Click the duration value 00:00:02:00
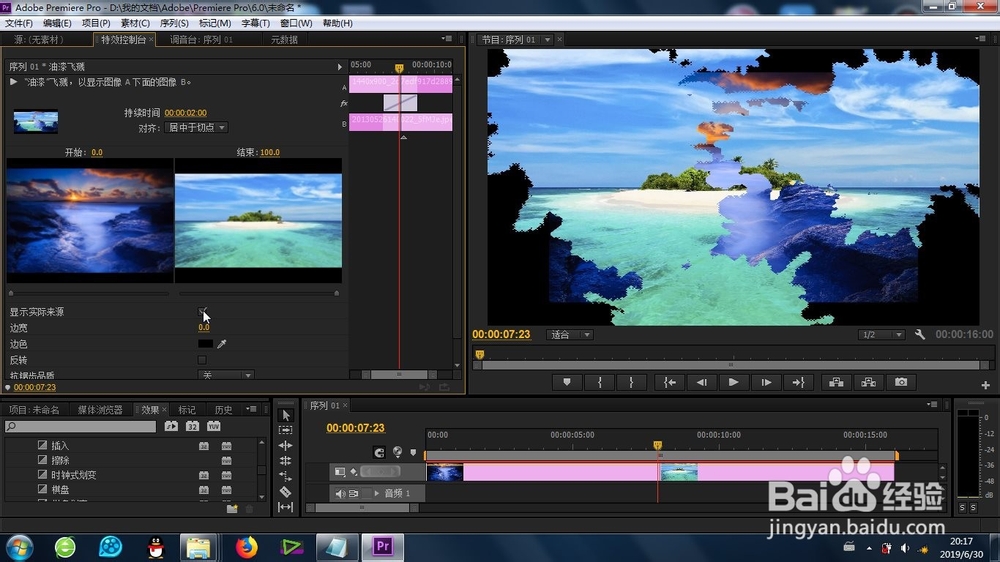1000x562 pixels. click(186, 113)
